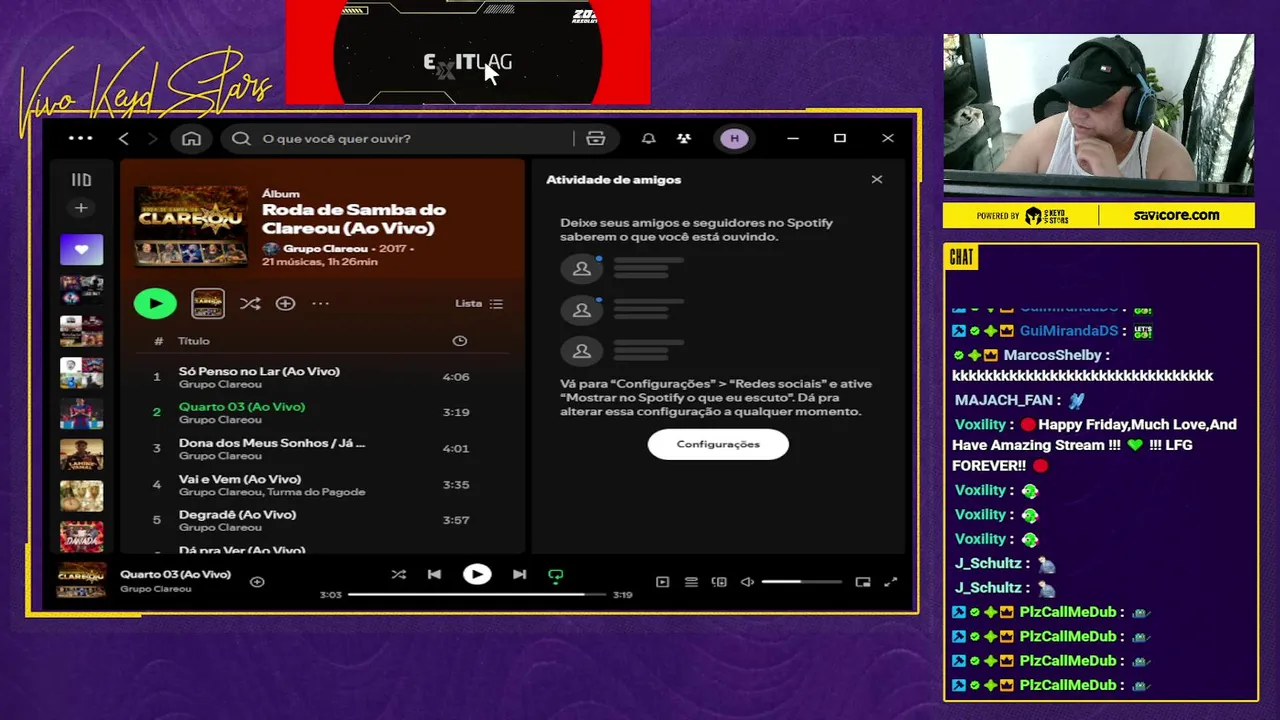The image size is (1280, 720).
Task: Open the mini player
Action: [863, 582]
